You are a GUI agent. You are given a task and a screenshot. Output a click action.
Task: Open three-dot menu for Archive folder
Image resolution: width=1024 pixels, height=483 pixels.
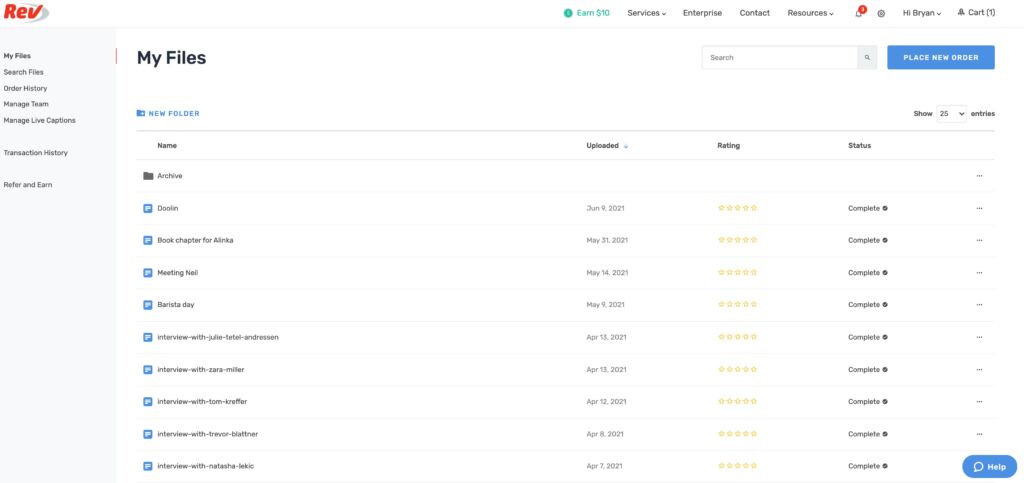(979, 176)
